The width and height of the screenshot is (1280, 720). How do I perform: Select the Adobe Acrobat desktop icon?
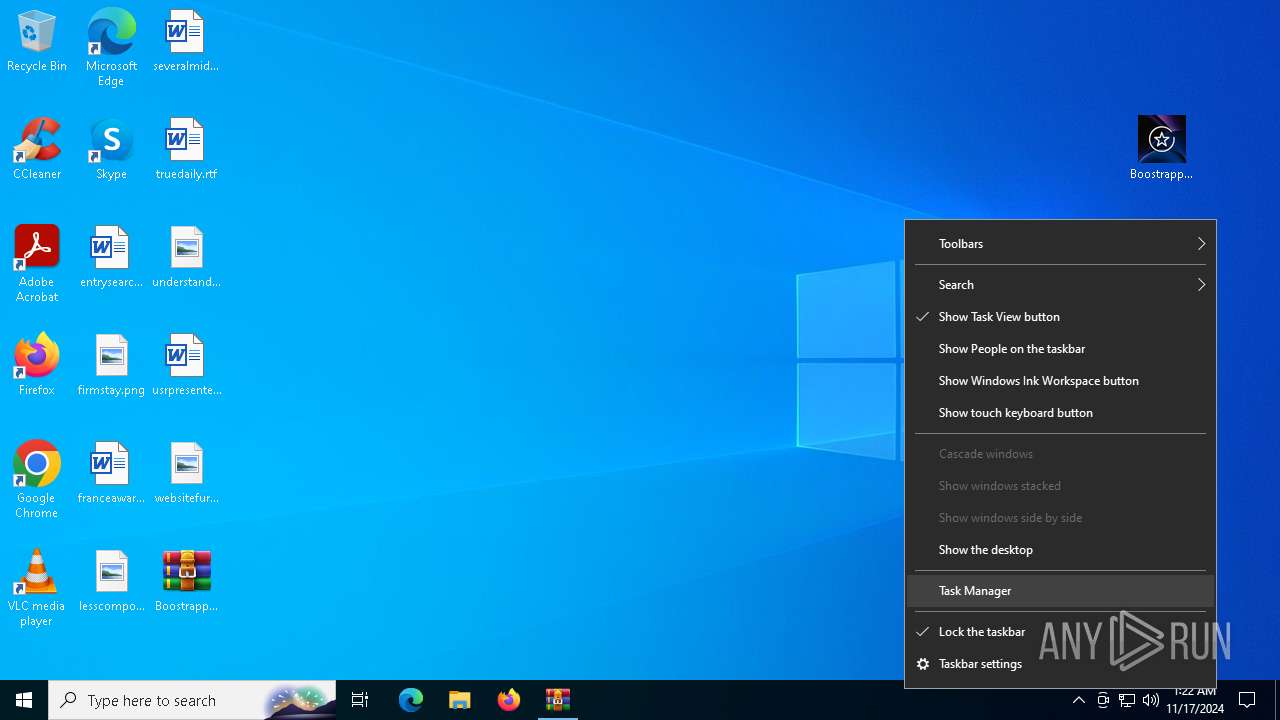tap(37, 264)
